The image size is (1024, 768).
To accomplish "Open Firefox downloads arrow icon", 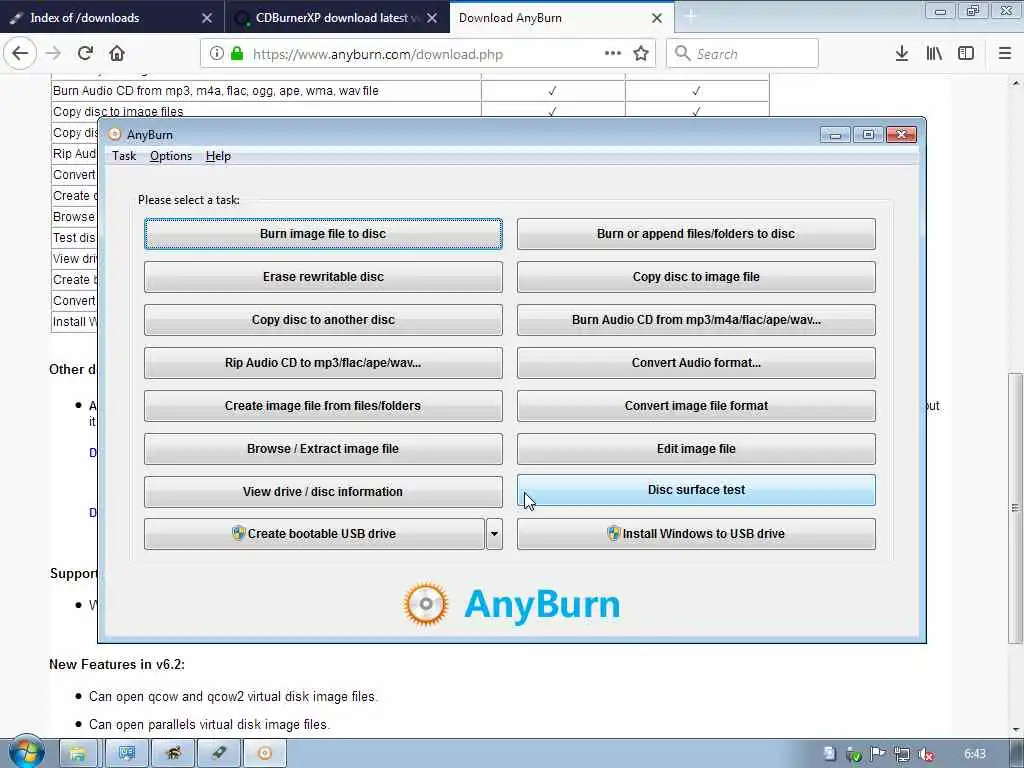I will coord(902,54).
